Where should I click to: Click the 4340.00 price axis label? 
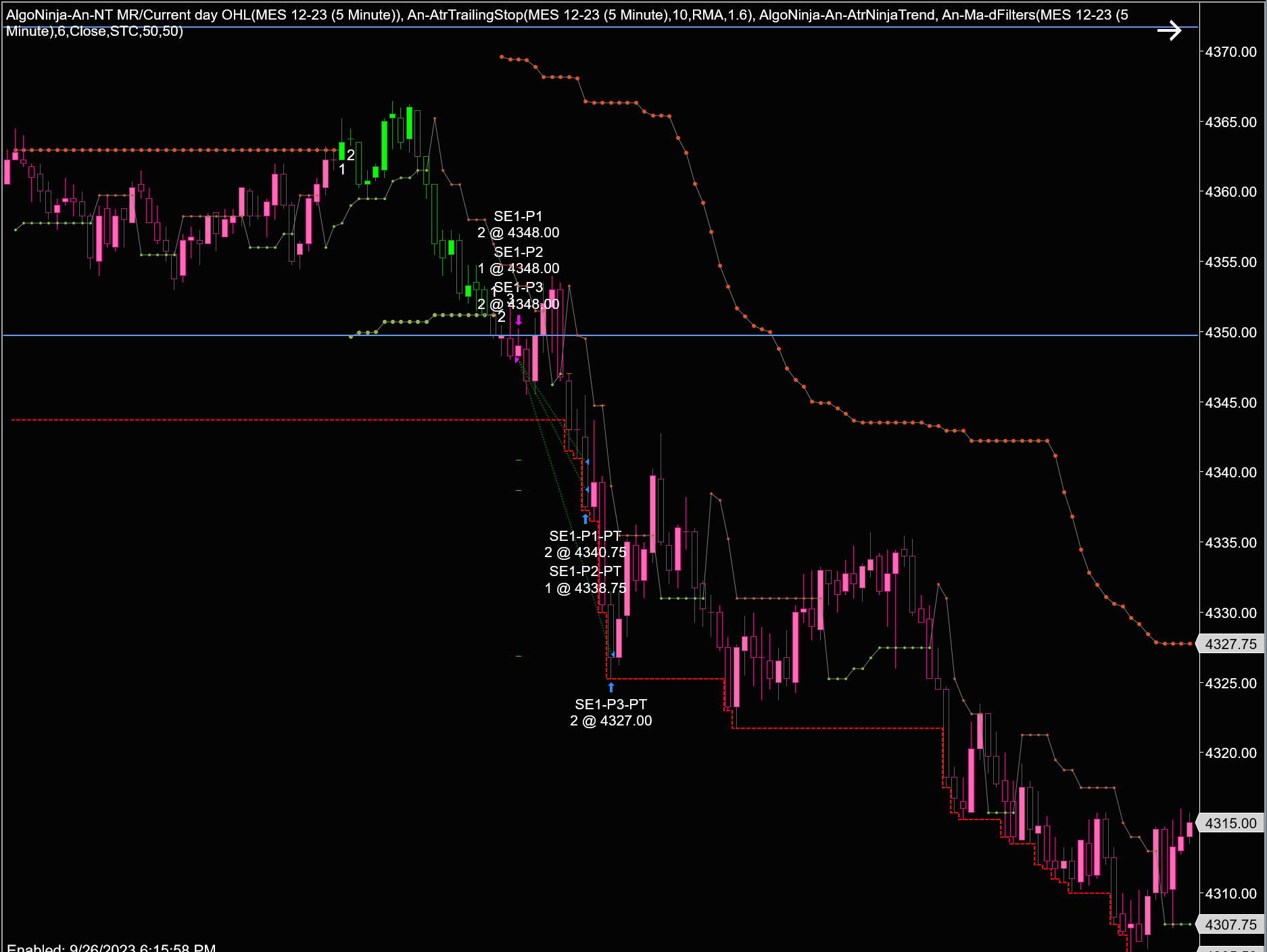click(x=1230, y=473)
